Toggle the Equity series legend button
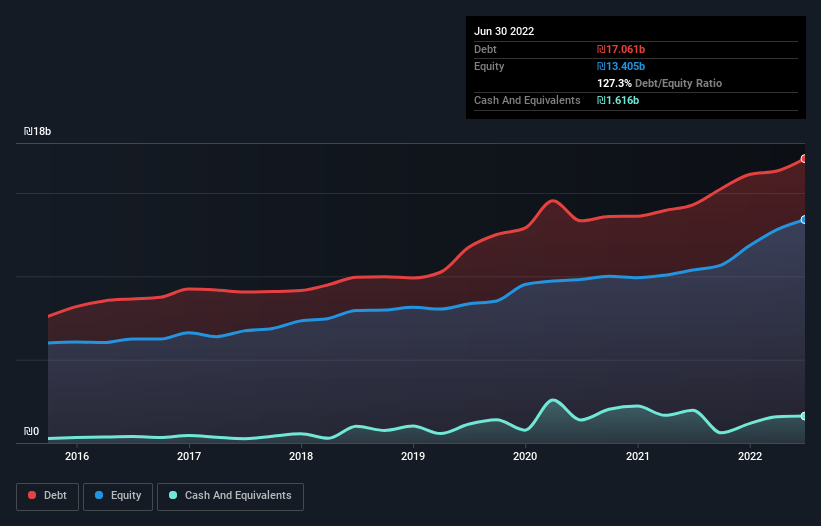The image size is (821, 526). click(118, 496)
